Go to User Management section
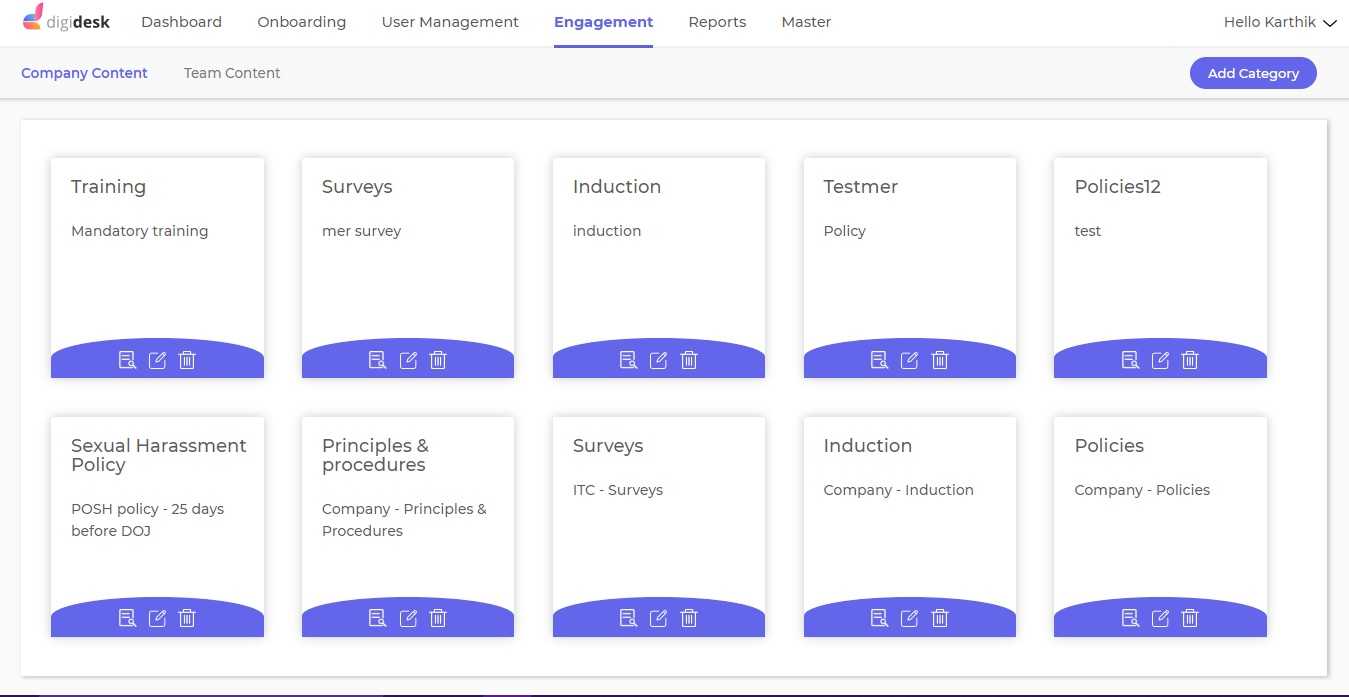Image resolution: width=1349 pixels, height=697 pixels. 450,22
